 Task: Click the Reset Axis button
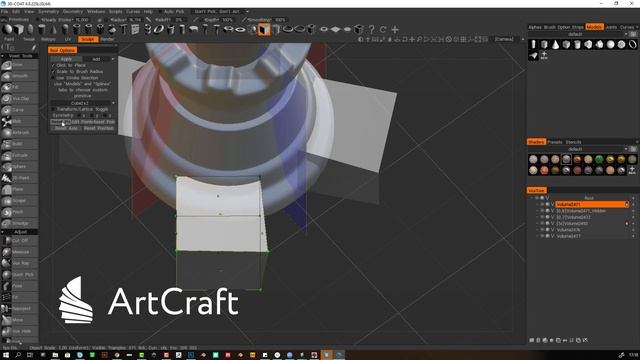(65, 128)
